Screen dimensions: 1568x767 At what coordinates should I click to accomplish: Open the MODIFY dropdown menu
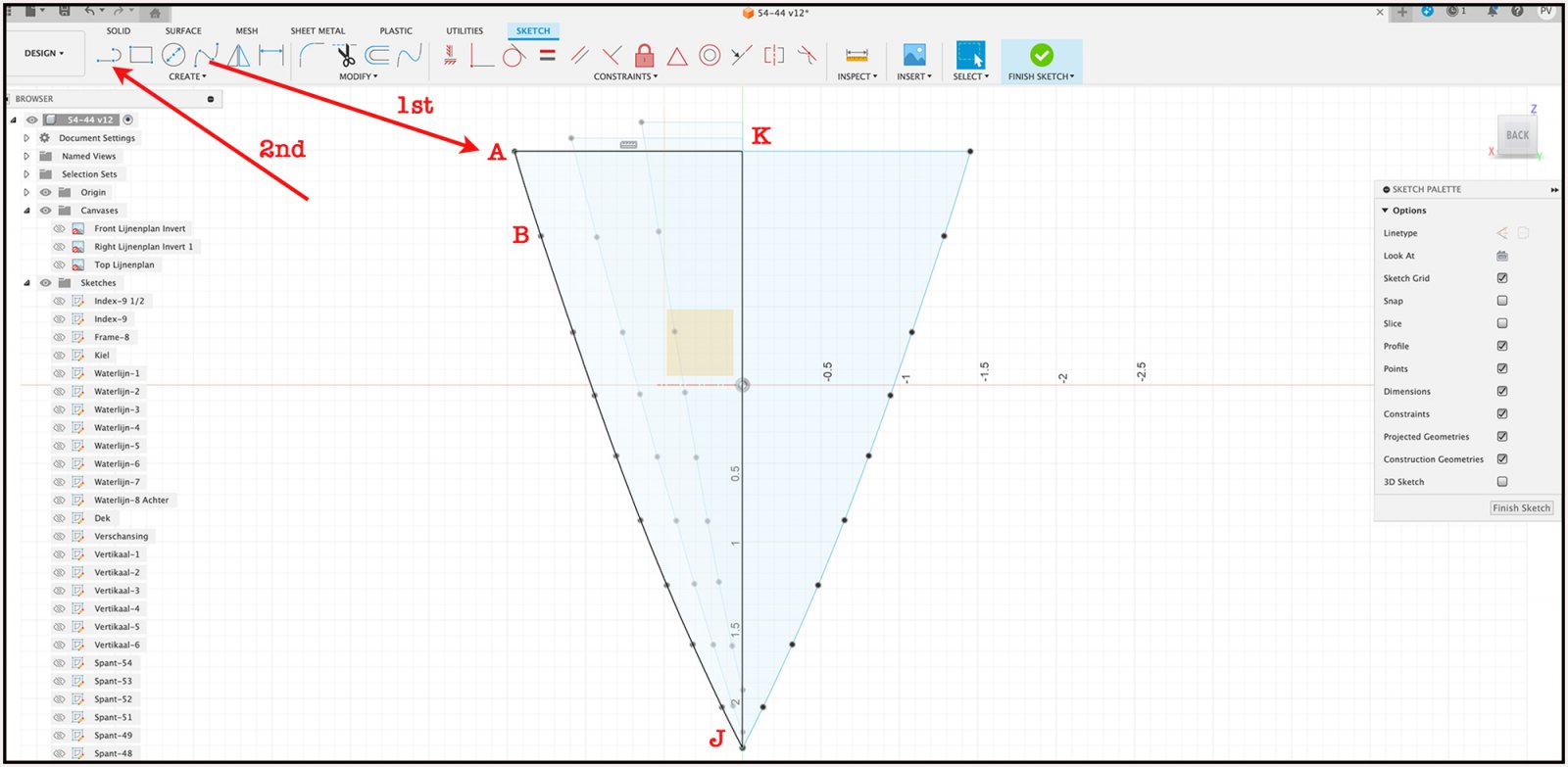[x=358, y=76]
